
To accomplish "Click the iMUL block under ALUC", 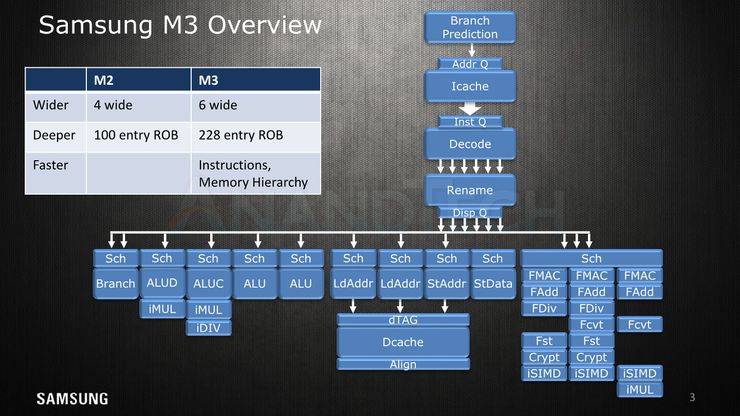I will [208, 310].
